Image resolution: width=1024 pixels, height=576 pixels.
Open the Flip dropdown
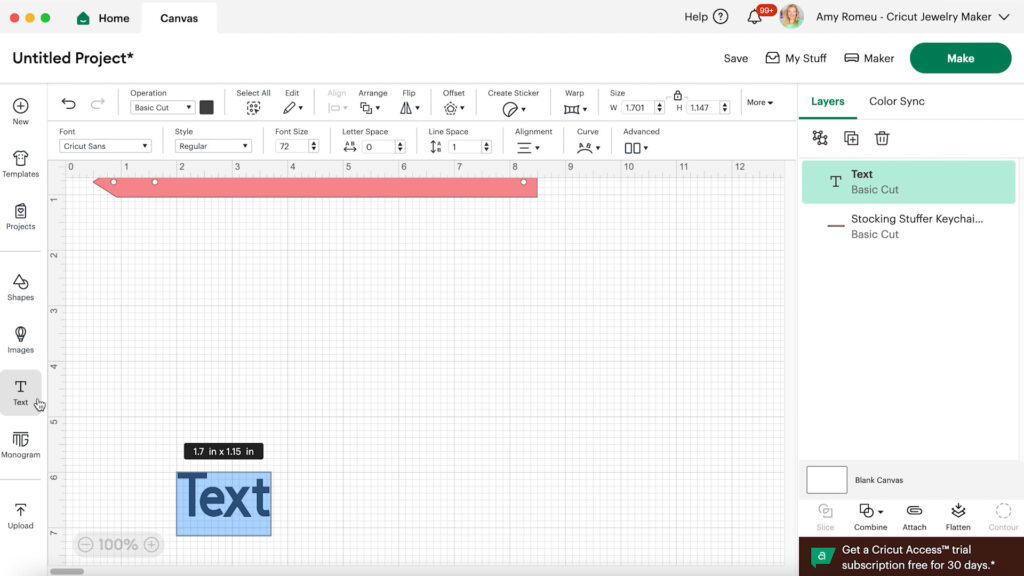click(x=409, y=108)
